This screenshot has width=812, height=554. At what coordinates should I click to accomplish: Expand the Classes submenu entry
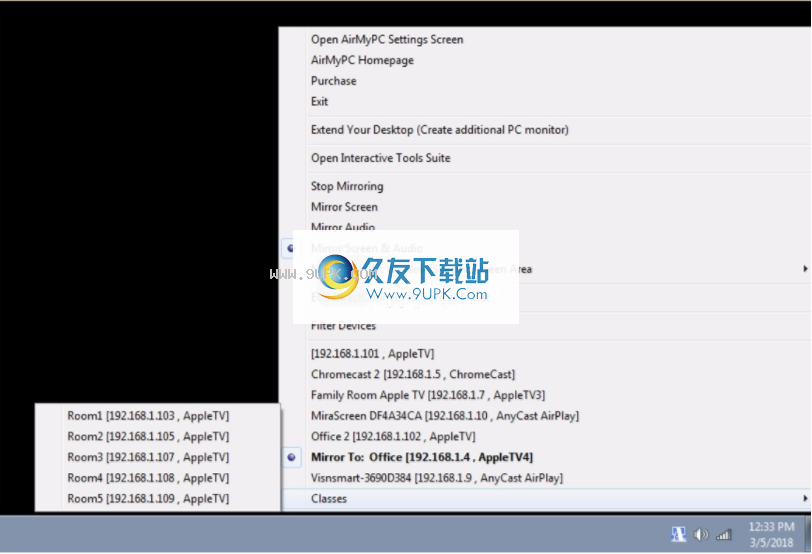click(x=546, y=499)
